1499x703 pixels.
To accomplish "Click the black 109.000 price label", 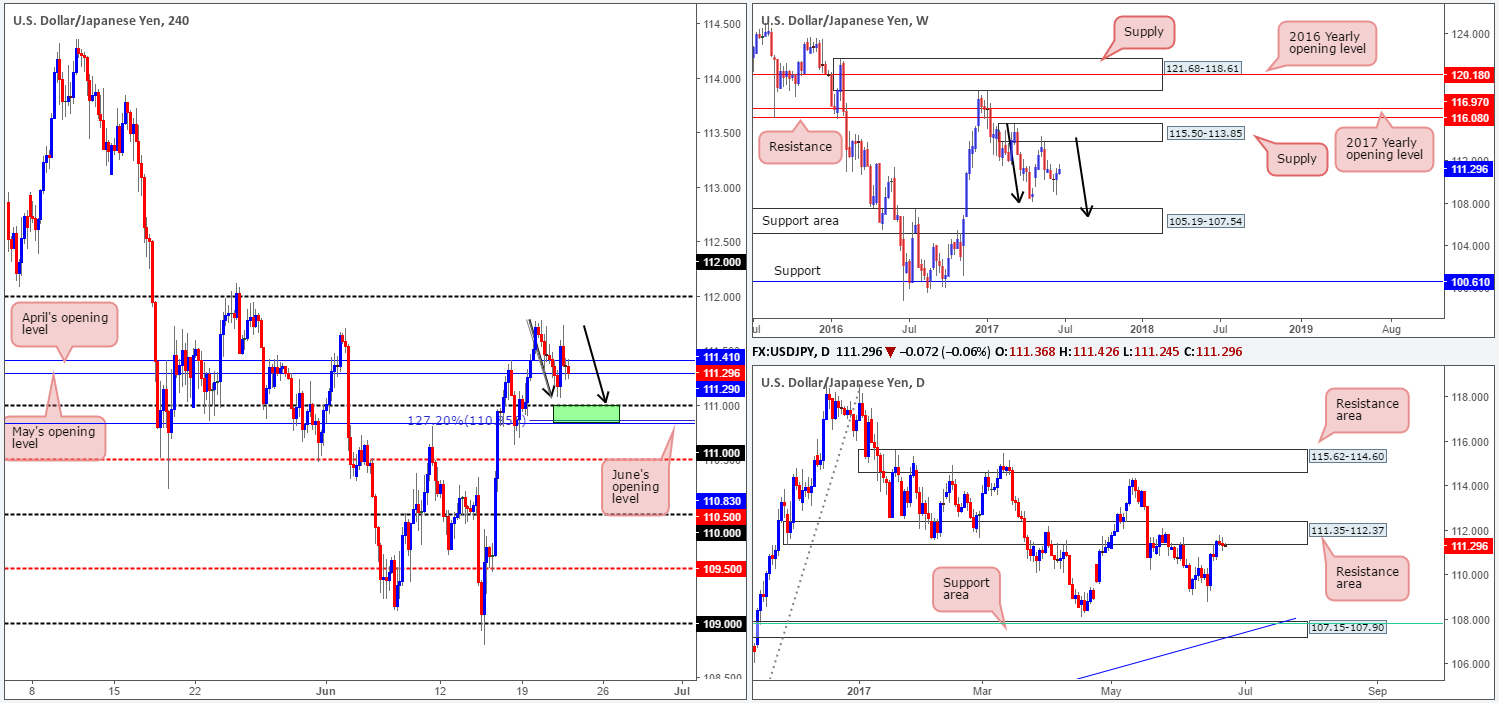I will pyautogui.click(x=719, y=623).
